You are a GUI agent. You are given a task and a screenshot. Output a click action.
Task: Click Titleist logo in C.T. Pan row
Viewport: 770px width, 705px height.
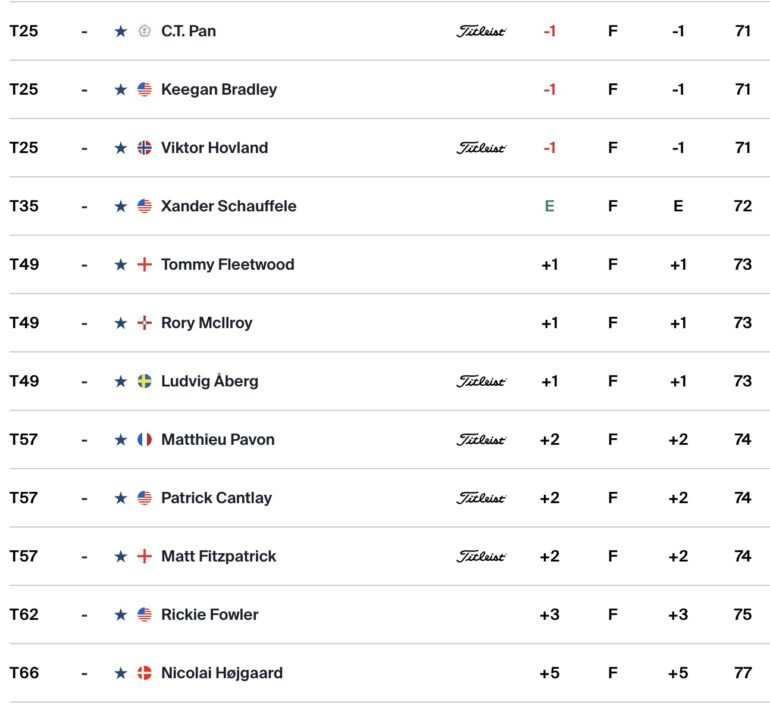pos(481,31)
